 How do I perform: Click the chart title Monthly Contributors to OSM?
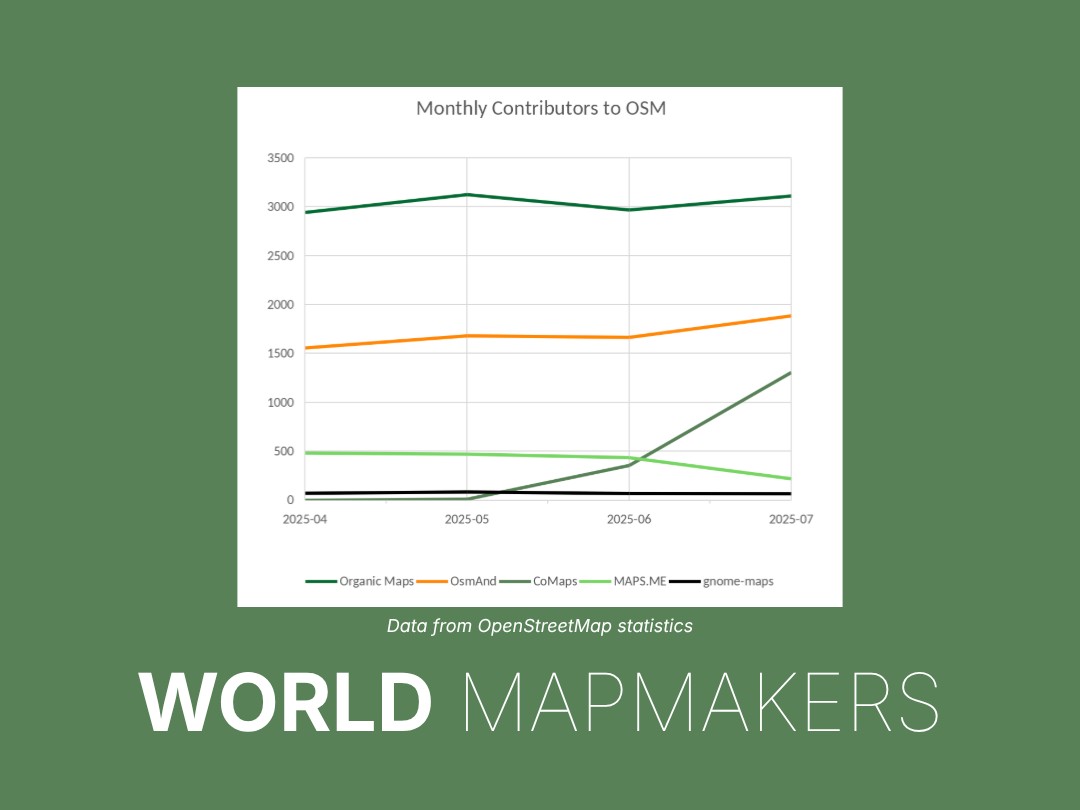(x=540, y=109)
